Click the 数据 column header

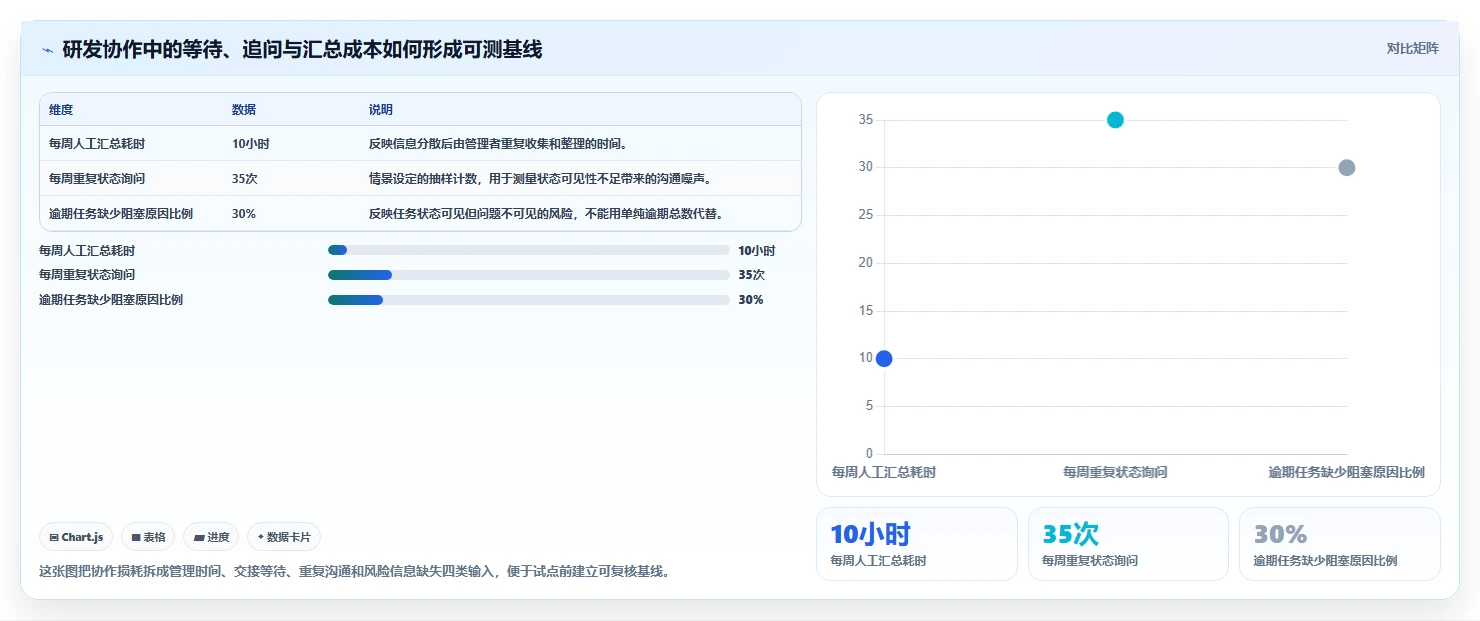[244, 110]
